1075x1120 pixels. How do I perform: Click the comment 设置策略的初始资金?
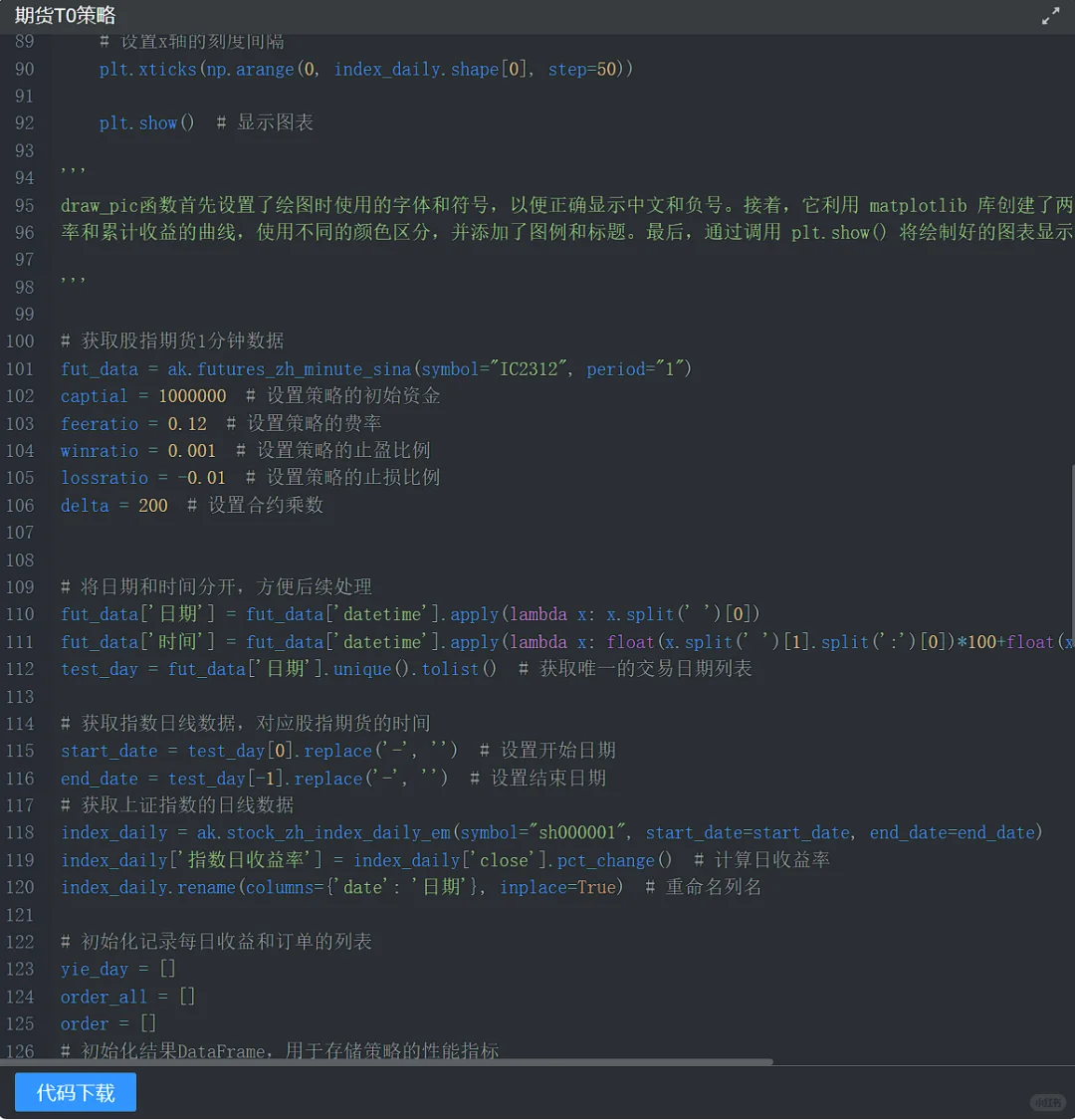tap(342, 395)
